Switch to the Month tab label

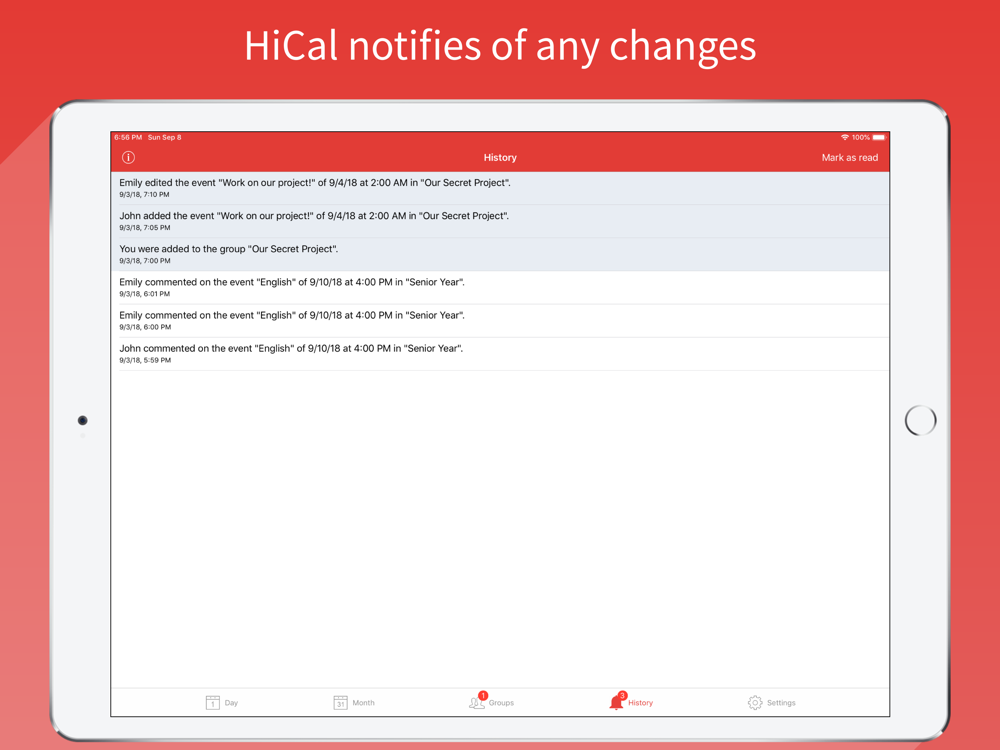364,703
